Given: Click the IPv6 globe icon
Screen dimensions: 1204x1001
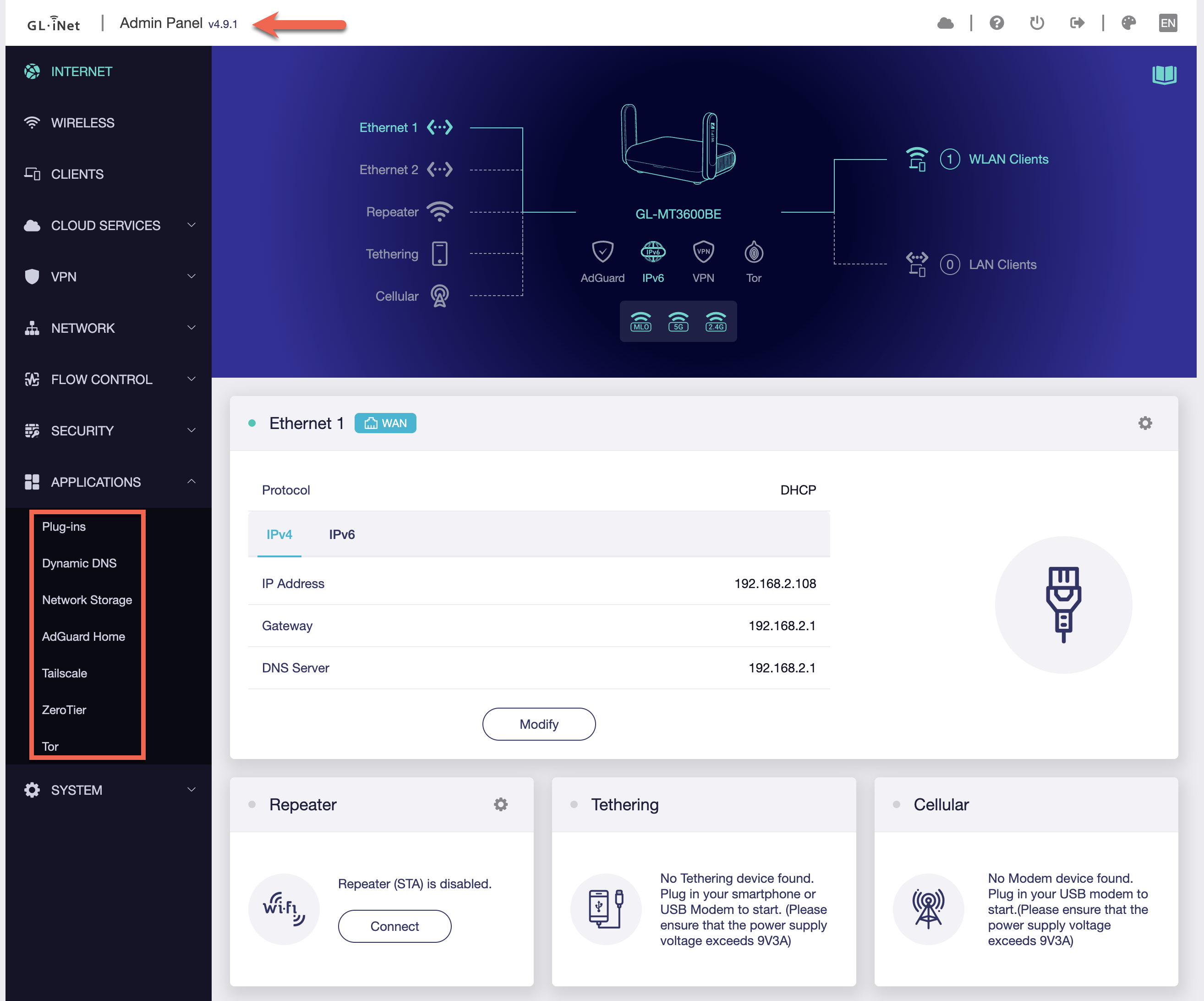Looking at the screenshot, I should point(653,252).
